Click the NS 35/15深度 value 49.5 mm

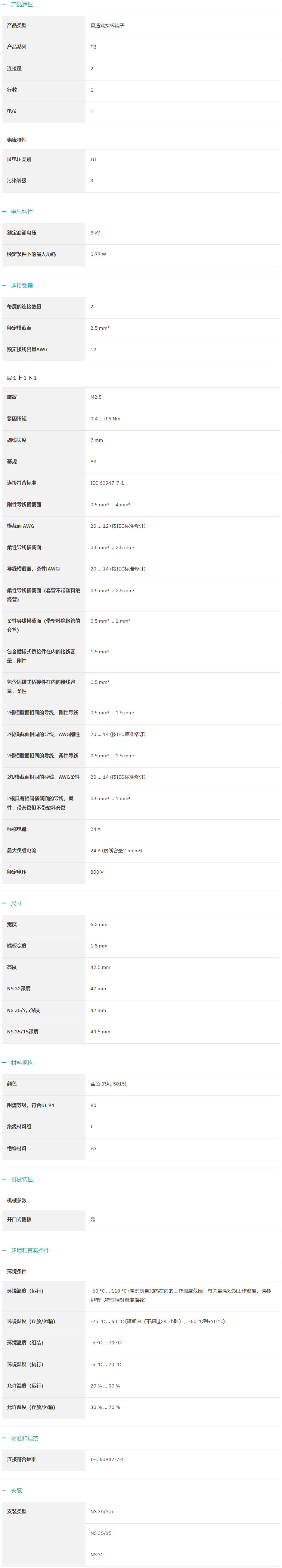(100, 1032)
